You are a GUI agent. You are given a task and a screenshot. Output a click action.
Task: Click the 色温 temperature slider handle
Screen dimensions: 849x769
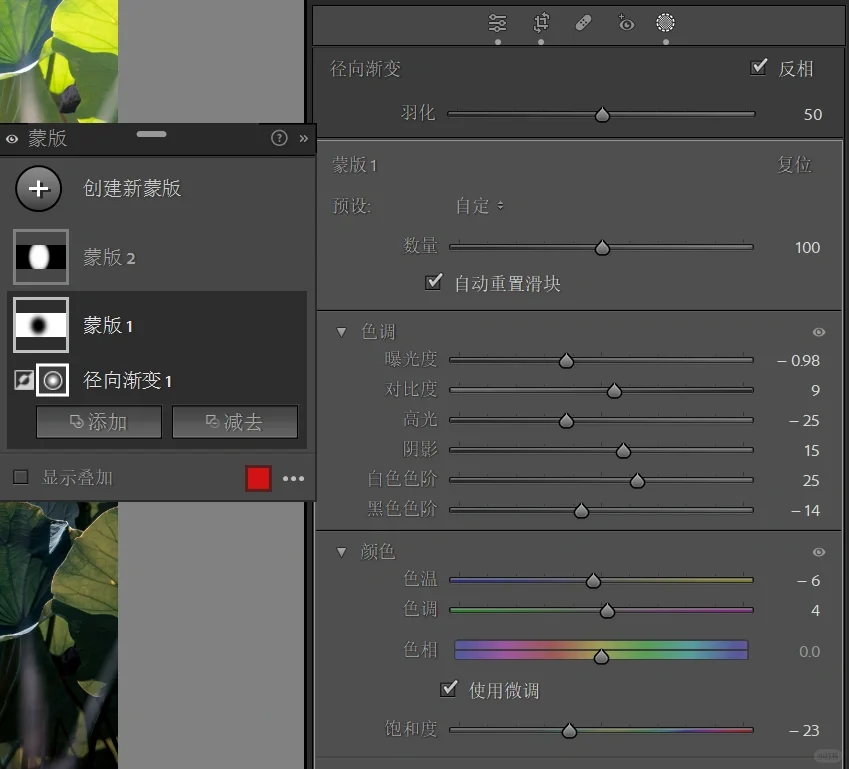(593, 581)
